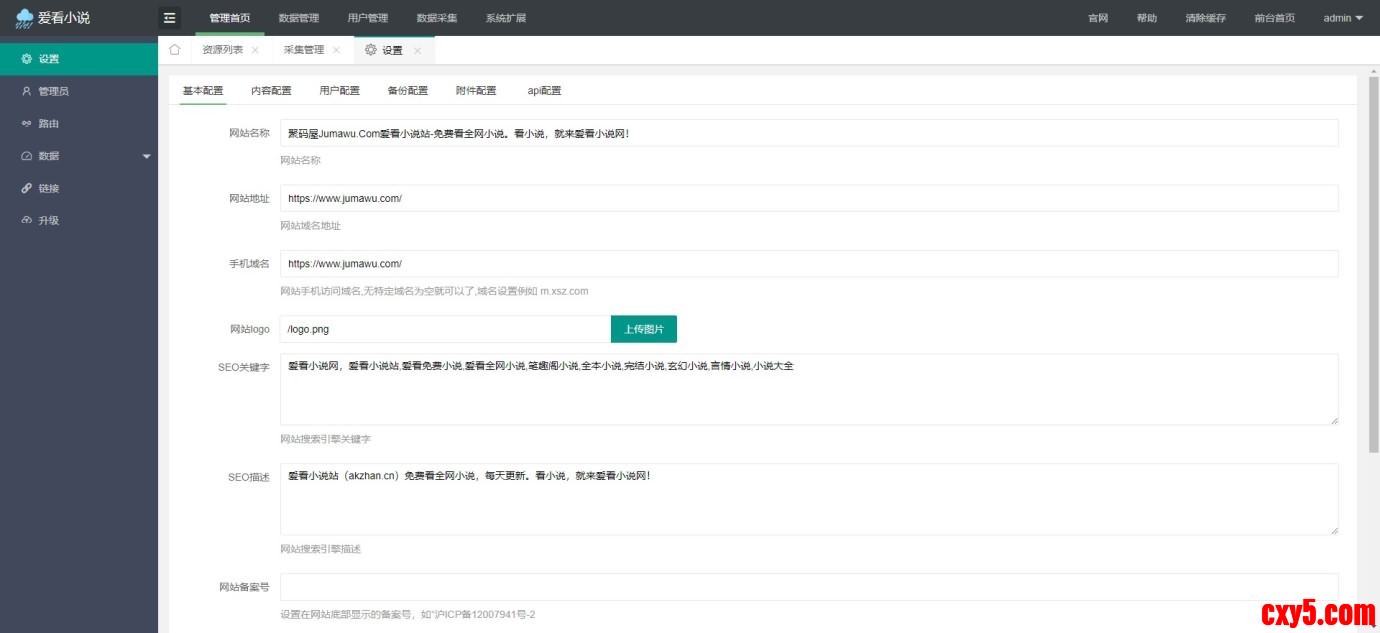Open the admin user dropdown
This screenshot has height=633, width=1380.
click(x=1342, y=18)
